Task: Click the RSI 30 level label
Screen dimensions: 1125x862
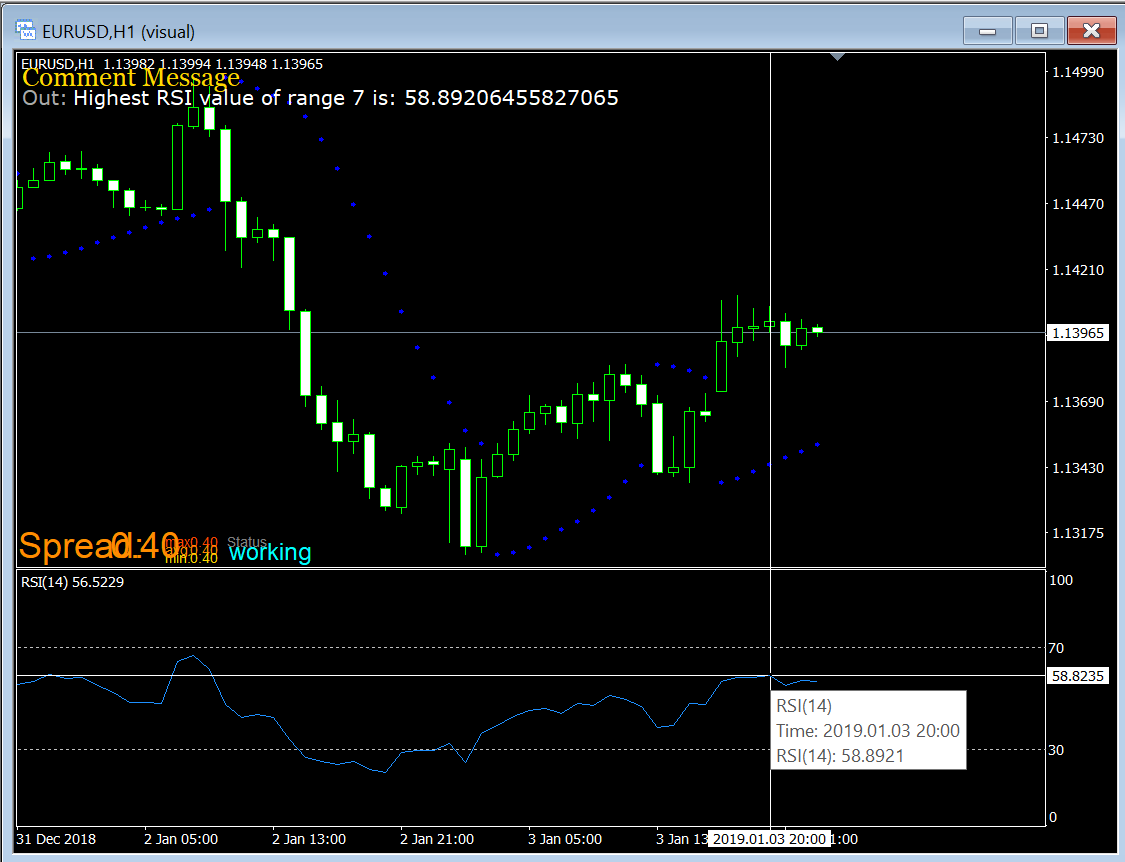Action: coord(1056,750)
